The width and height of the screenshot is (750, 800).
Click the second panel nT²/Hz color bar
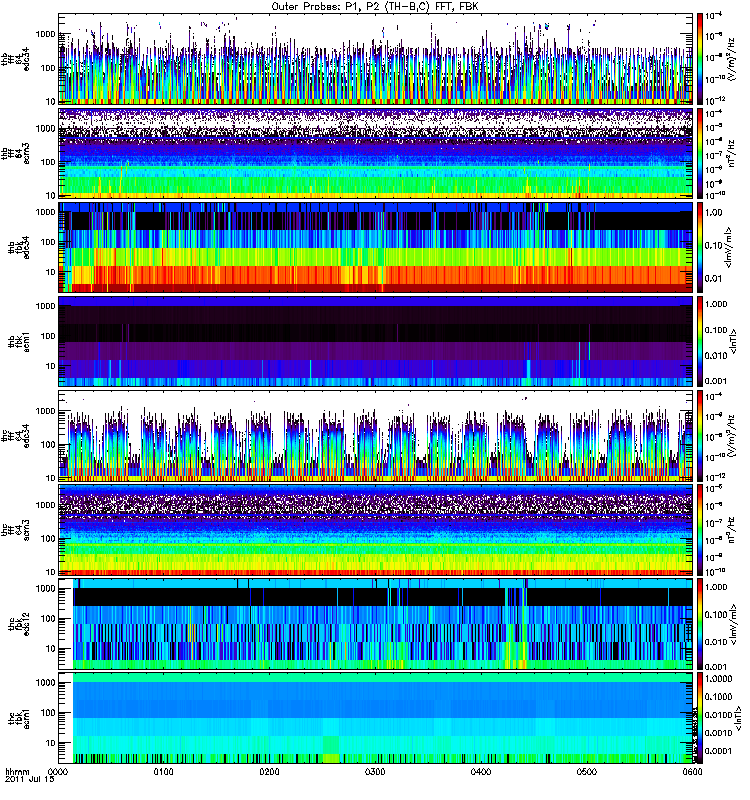(700, 153)
